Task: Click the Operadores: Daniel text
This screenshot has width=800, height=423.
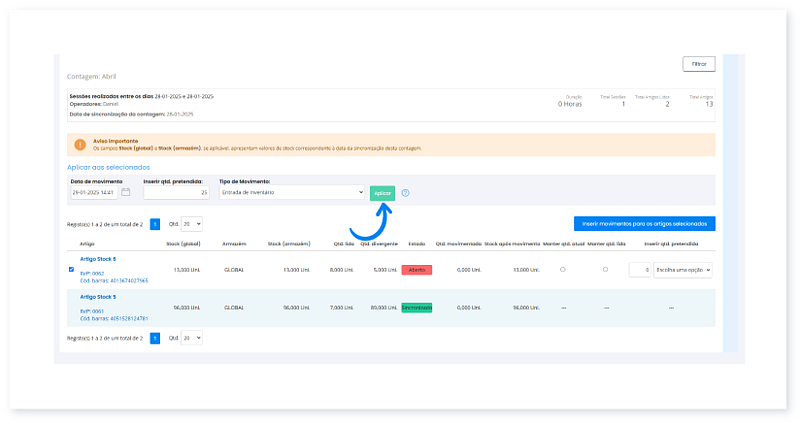Action: (x=94, y=104)
